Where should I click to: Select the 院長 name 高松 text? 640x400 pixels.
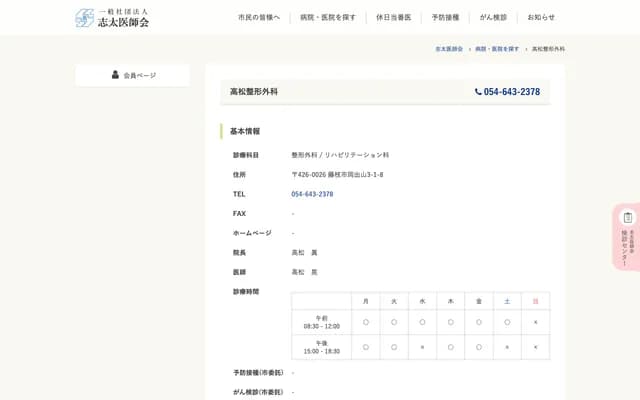304,253
